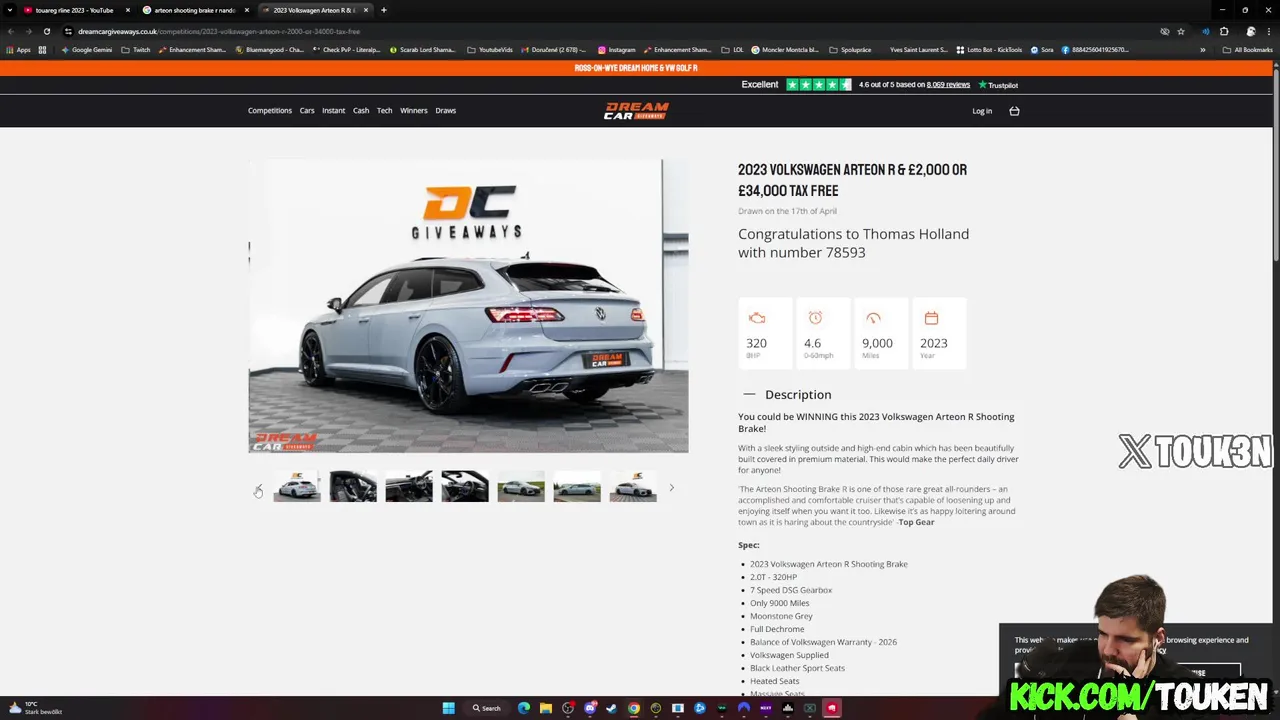Open Twitch bookmark

pos(136,50)
